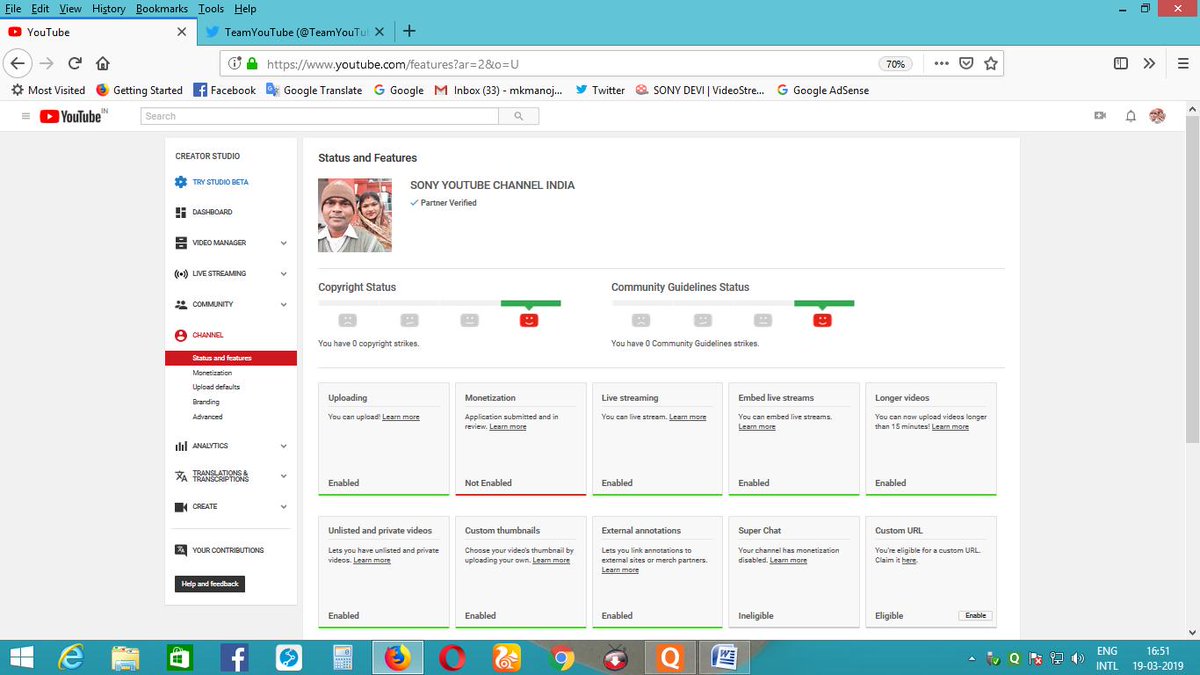This screenshot has width=1200, height=675.
Task: Select Branding under Channel
Action: pos(206,402)
